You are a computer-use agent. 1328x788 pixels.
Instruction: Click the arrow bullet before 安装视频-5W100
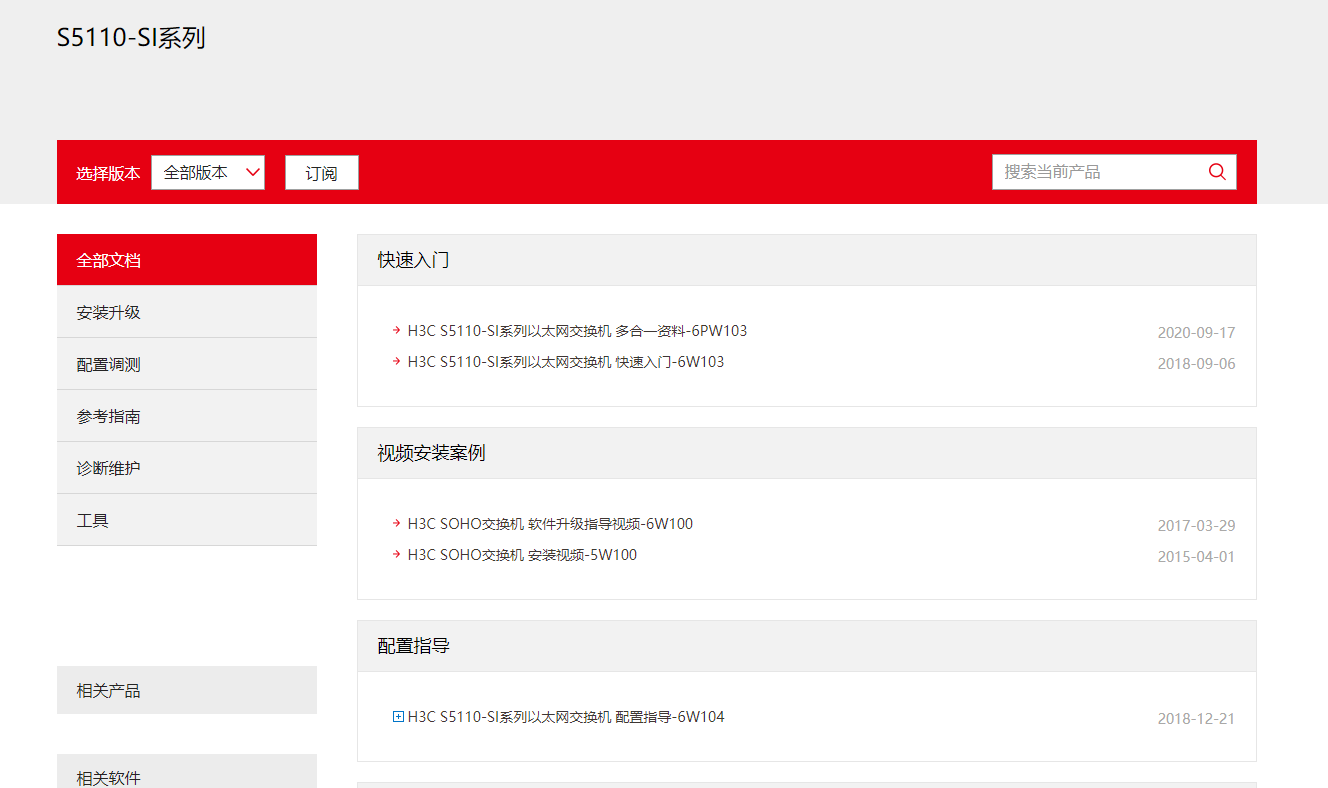[397, 554]
